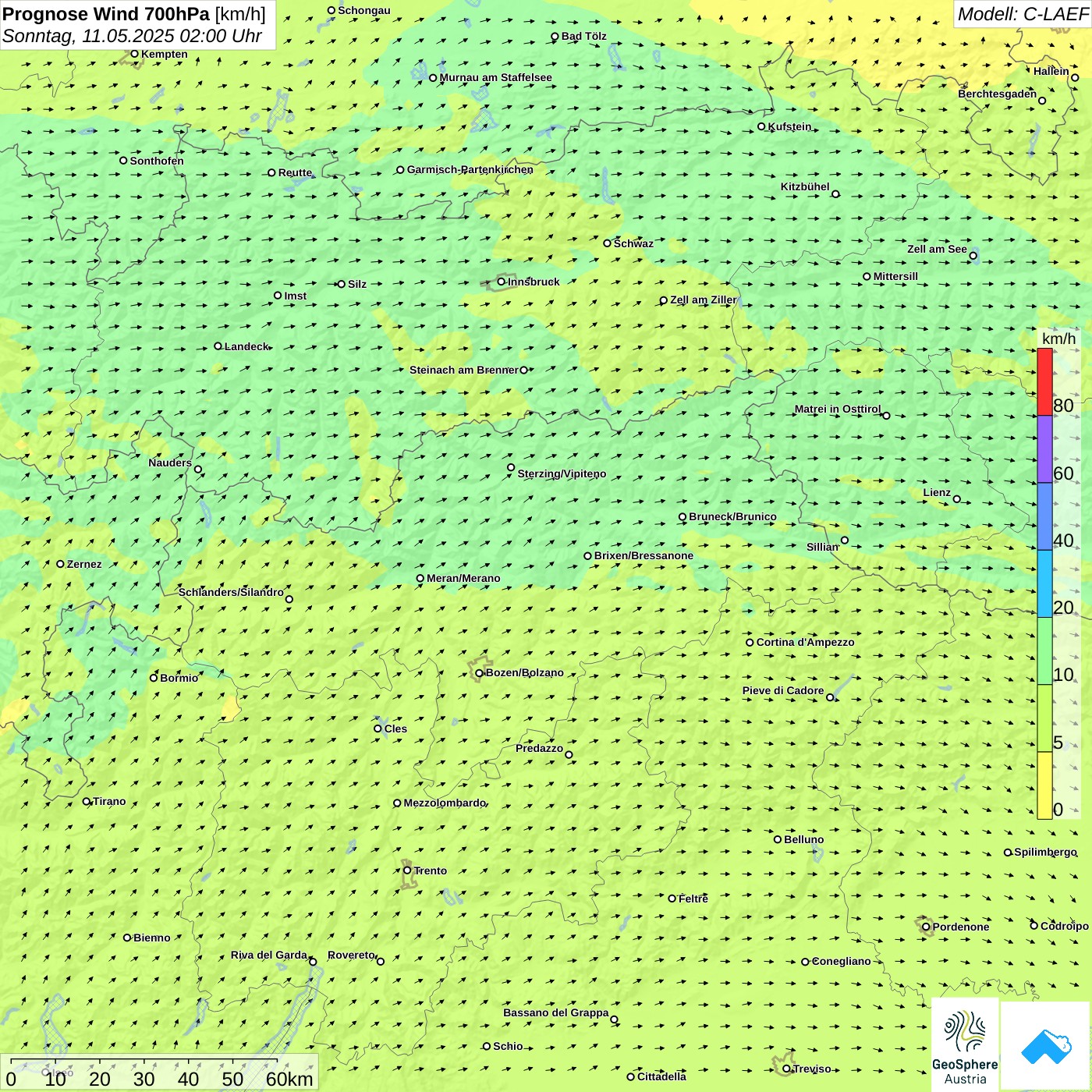Click the 'Bad Tölz' label
Image resolution: width=1092 pixels, height=1092 pixels.
pos(584,36)
